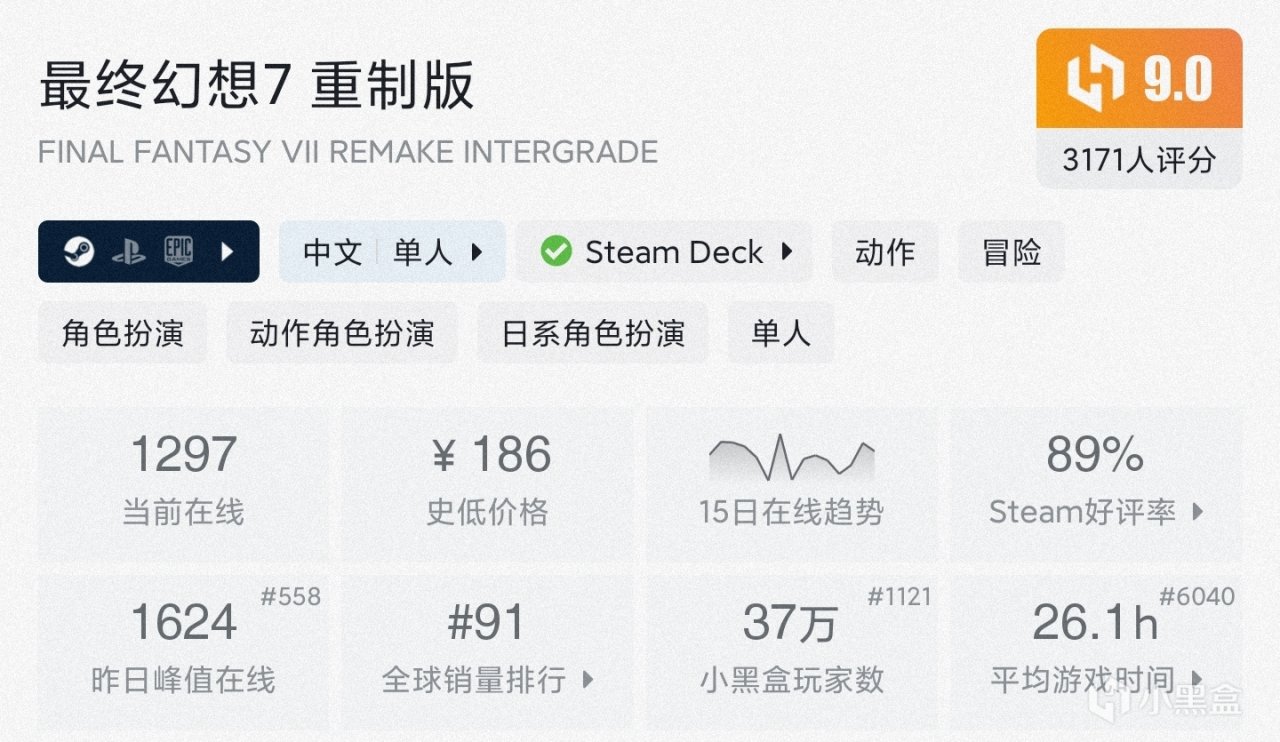Open 全球销量排行 ranking arrow
The image size is (1280, 742).
[x=588, y=681]
